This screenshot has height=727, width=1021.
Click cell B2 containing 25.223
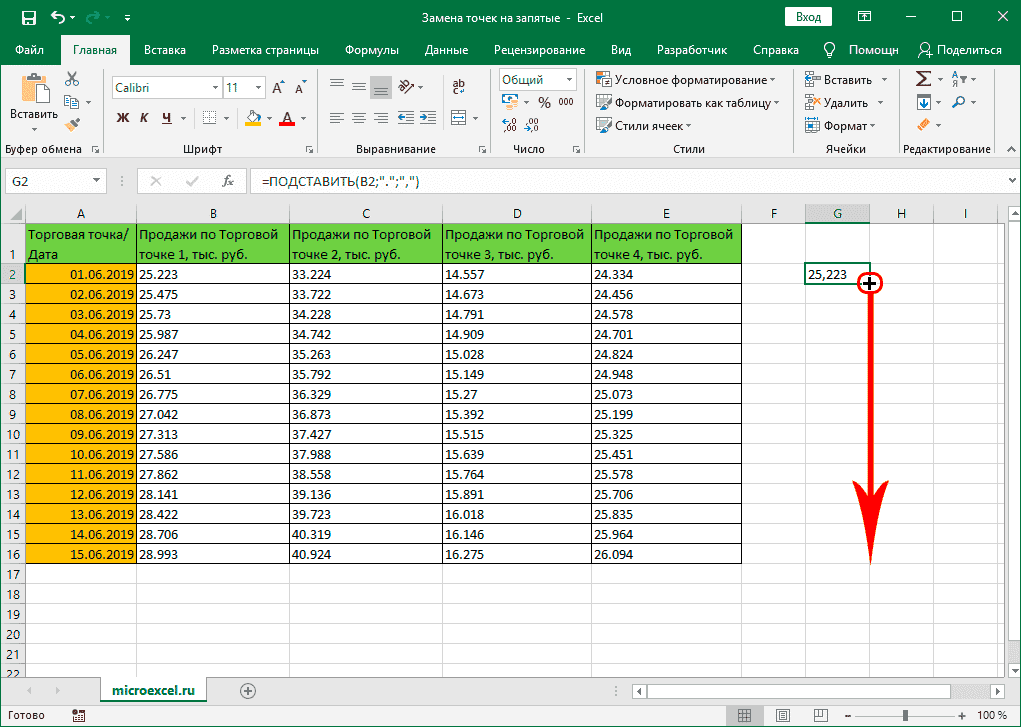click(x=211, y=274)
